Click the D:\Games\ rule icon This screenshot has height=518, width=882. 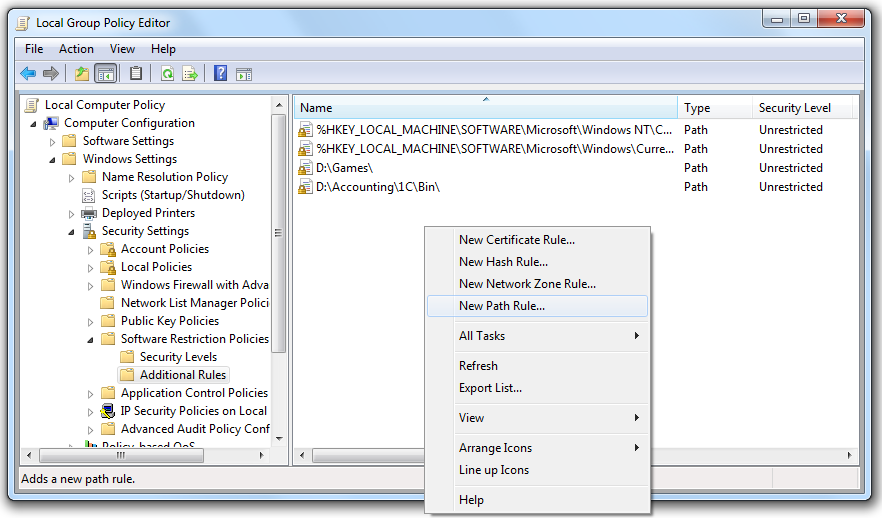pos(305,168)
